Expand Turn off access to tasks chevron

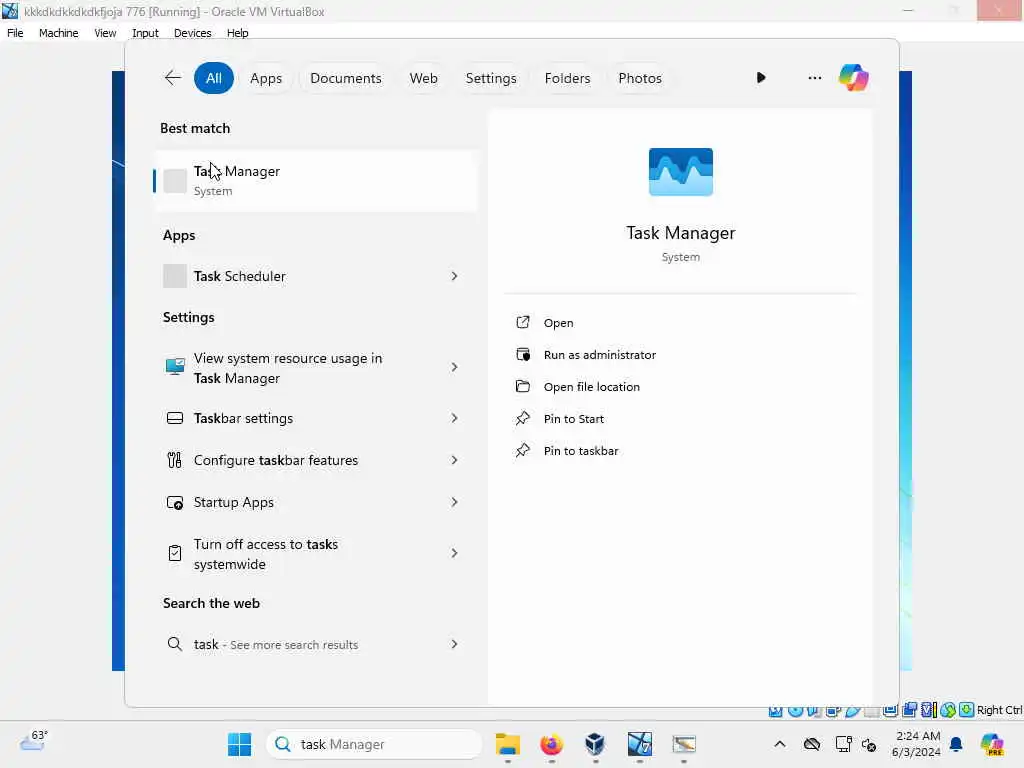coord(455,553)
